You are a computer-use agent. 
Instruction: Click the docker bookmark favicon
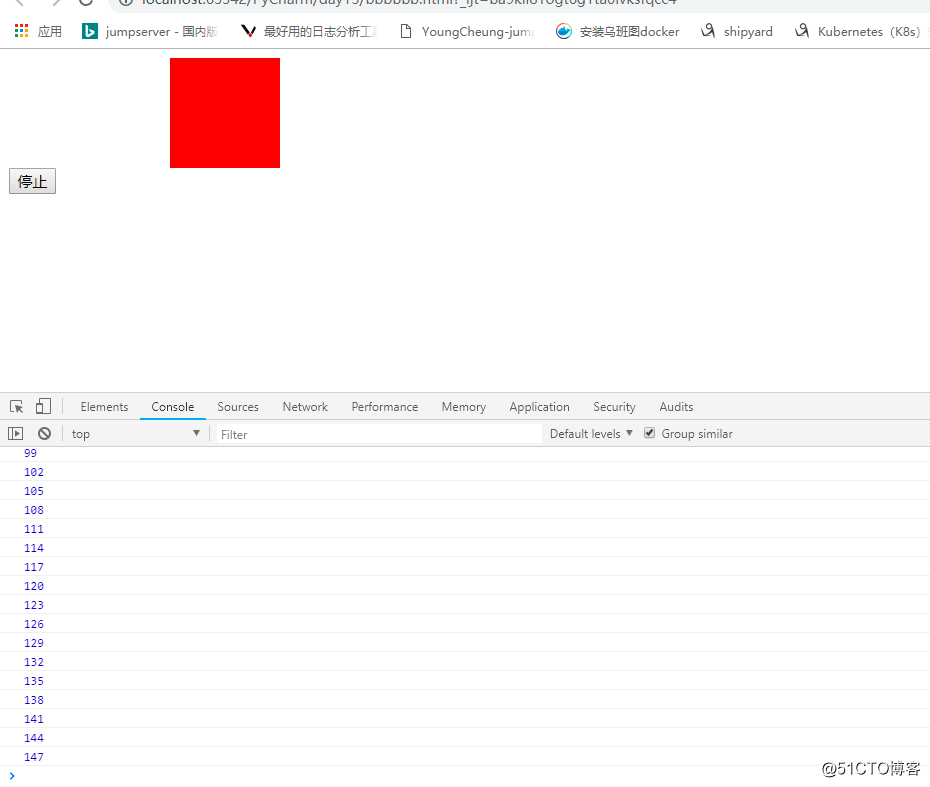[x=563, y=31]
